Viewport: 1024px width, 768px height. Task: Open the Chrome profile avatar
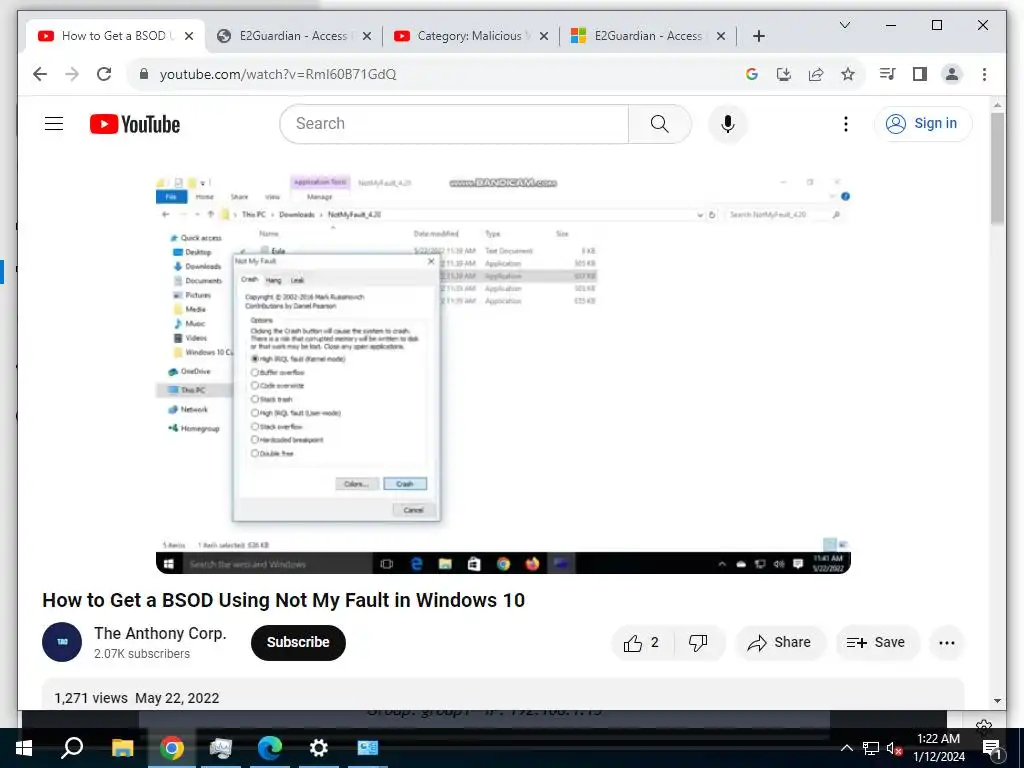point(952,74)
